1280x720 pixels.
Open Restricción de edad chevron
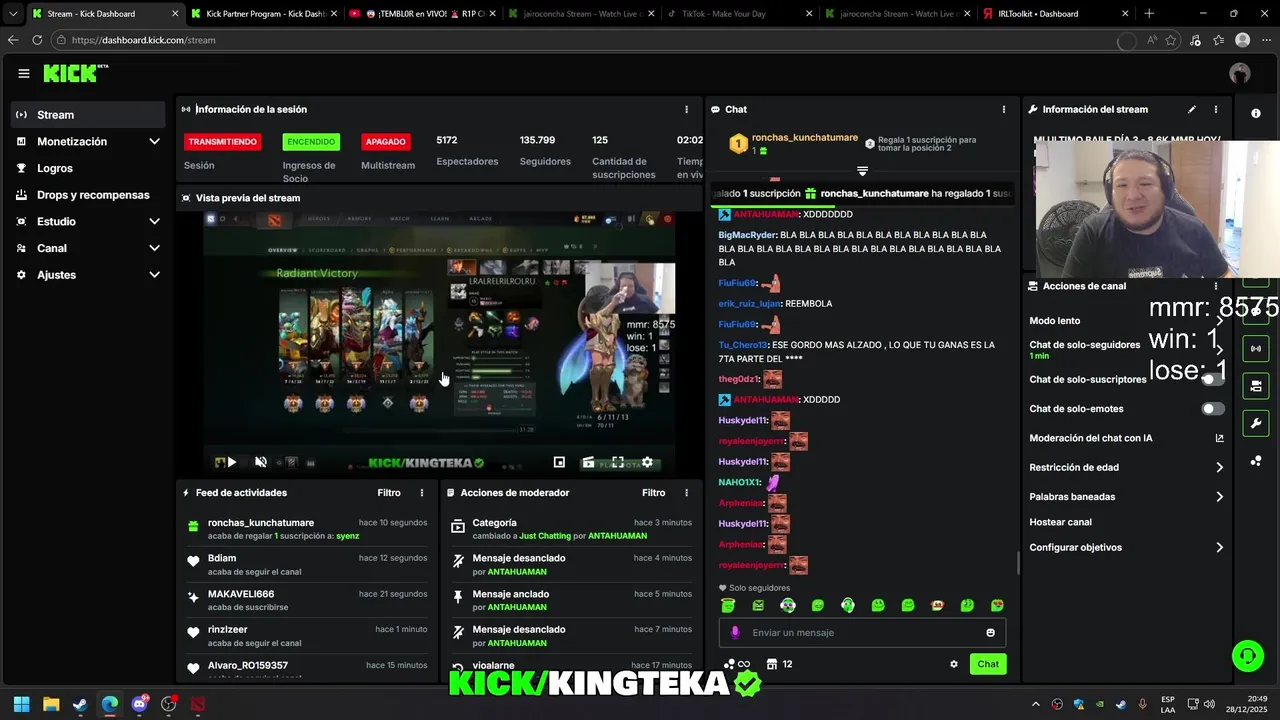(1219, 467)
